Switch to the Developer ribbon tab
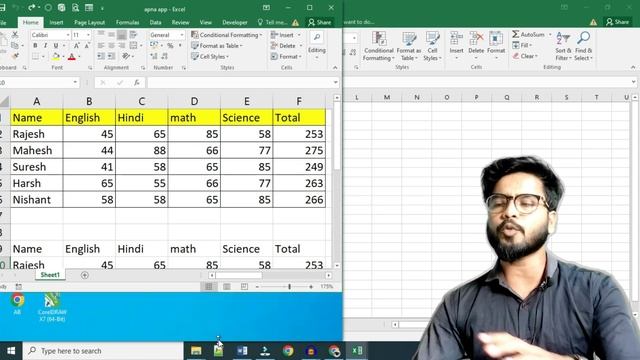 235,22
